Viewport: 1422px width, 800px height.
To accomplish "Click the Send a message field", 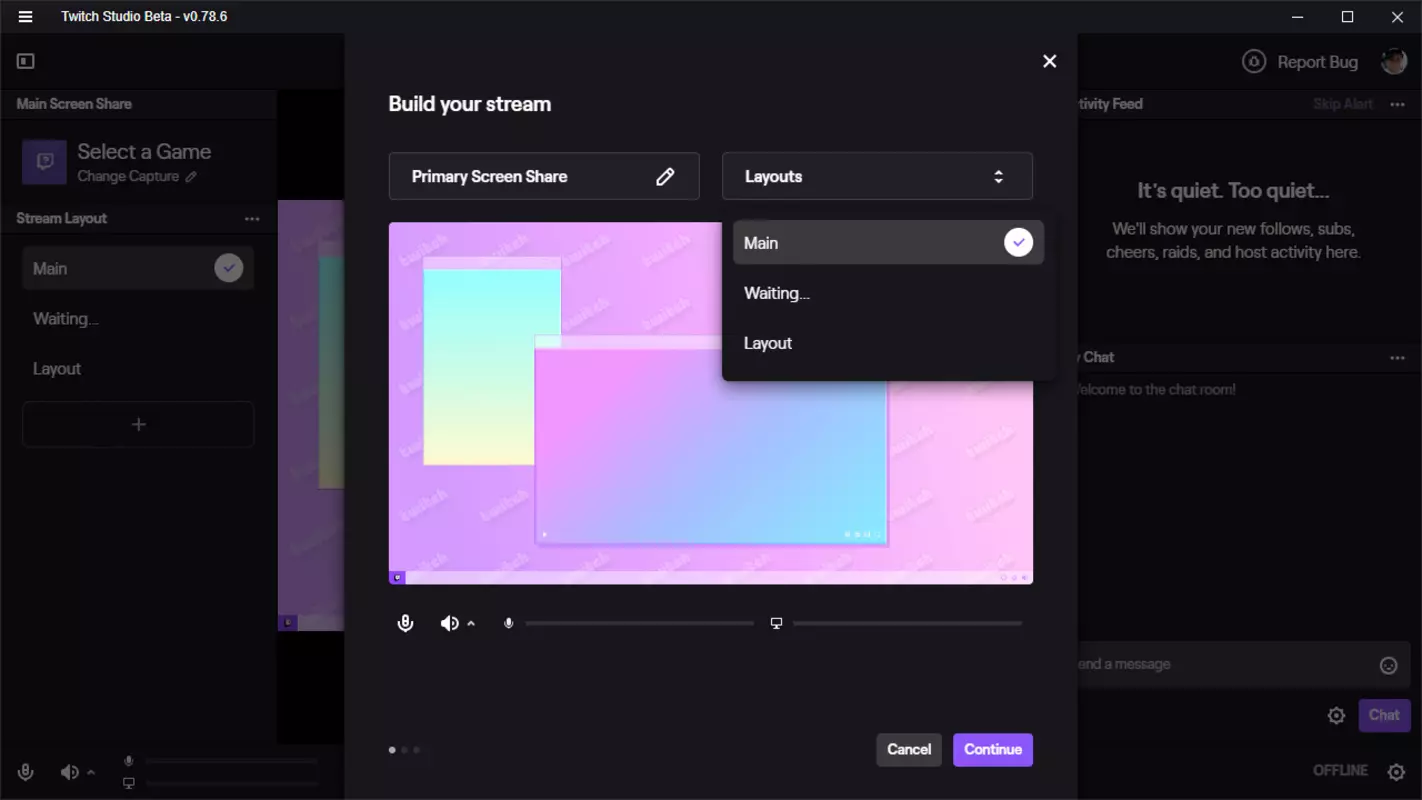I will [1242, 664].
